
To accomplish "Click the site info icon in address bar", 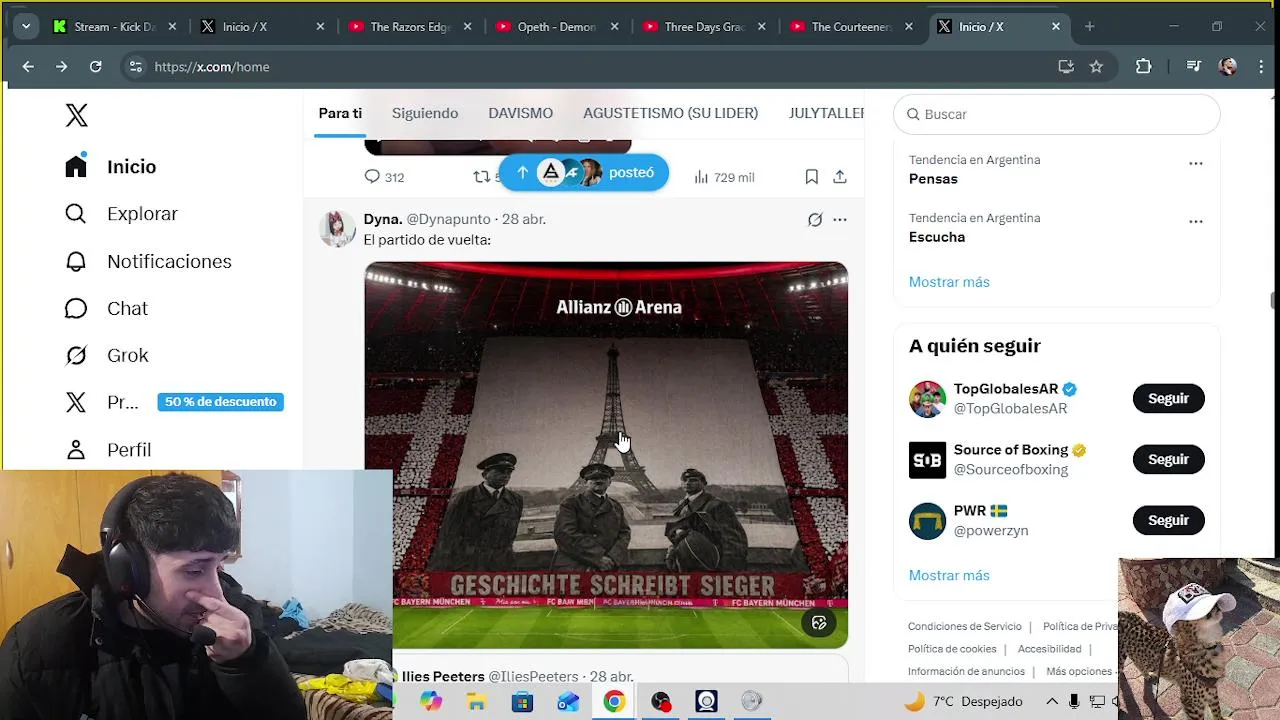I will tap(136, 67).
